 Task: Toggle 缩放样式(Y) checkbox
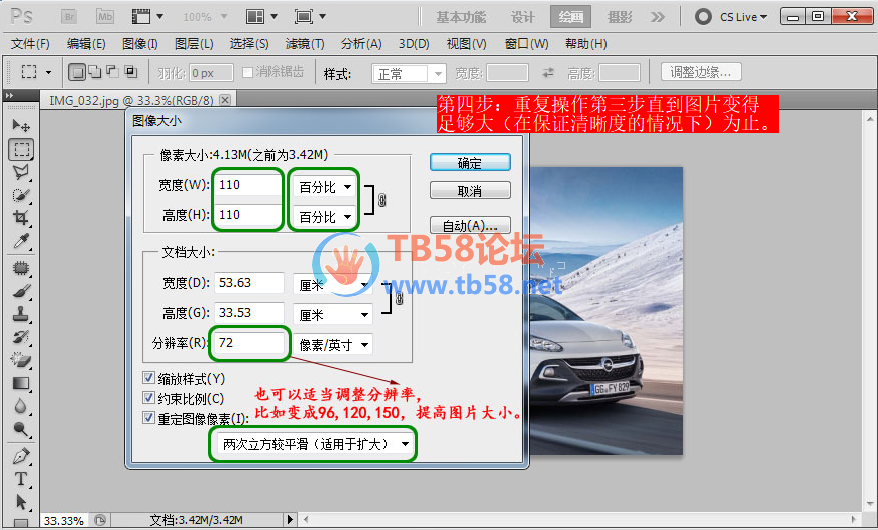[148, 378]
